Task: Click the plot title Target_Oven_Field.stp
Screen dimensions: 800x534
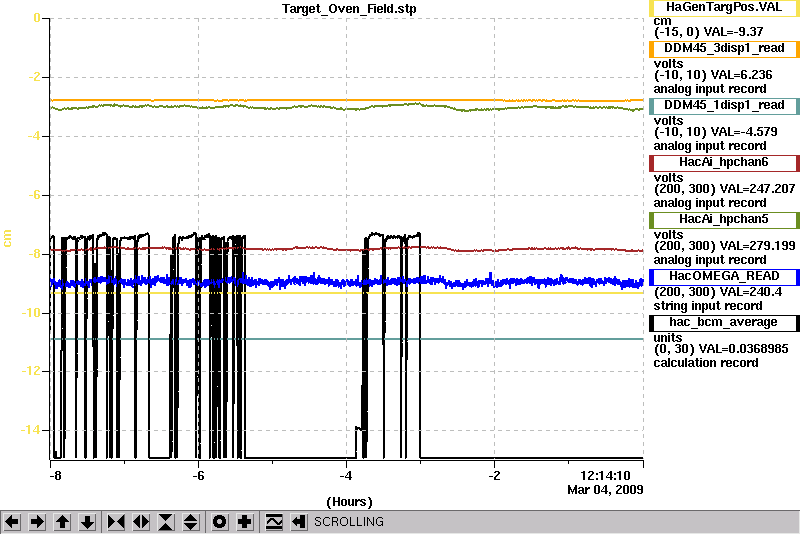Action: pos(349,9)
